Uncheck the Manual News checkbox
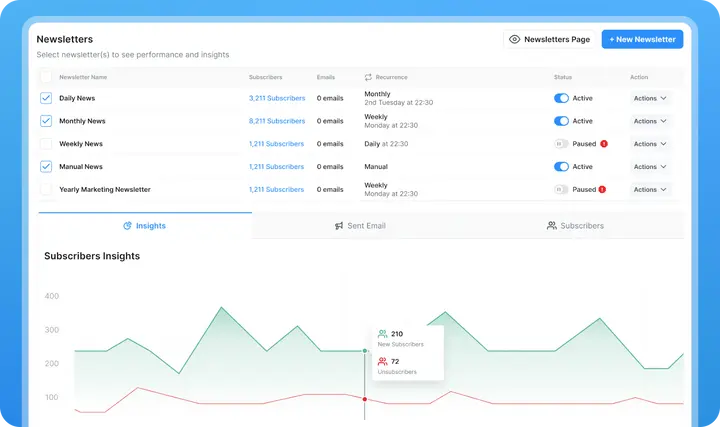Image resolution: width=720 pixels, height=427 pixels. [x=46, y=166]
